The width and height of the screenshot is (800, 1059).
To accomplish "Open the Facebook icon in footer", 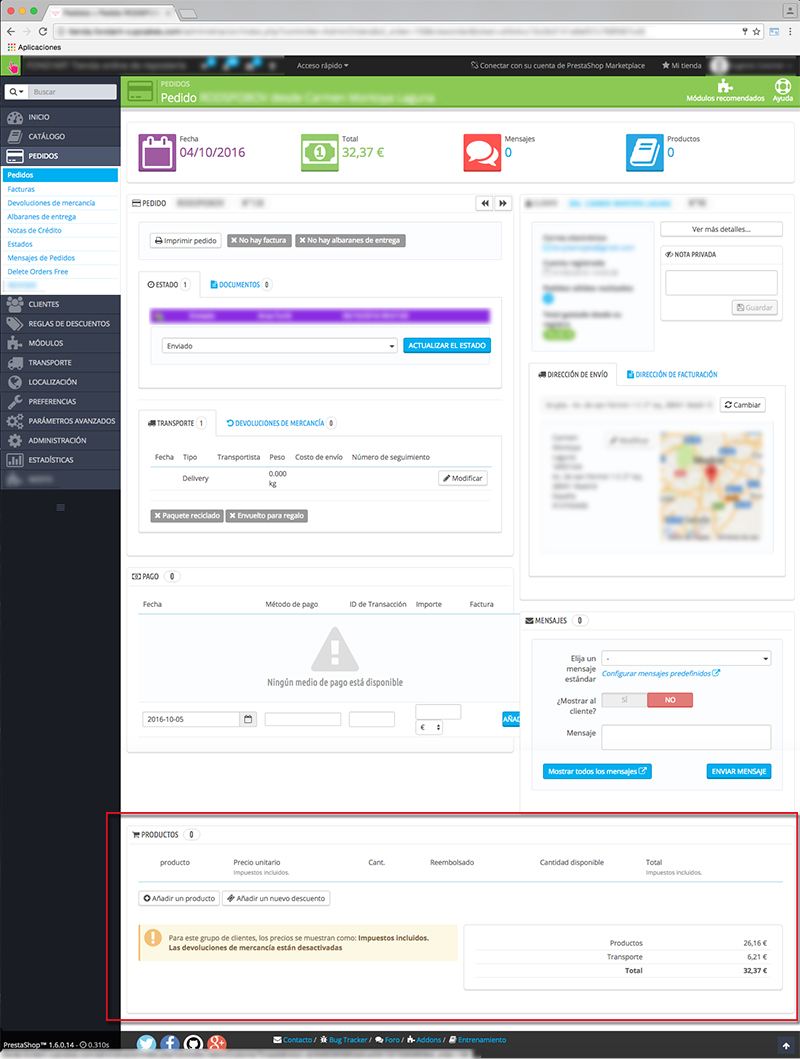I will [169, 1043].
